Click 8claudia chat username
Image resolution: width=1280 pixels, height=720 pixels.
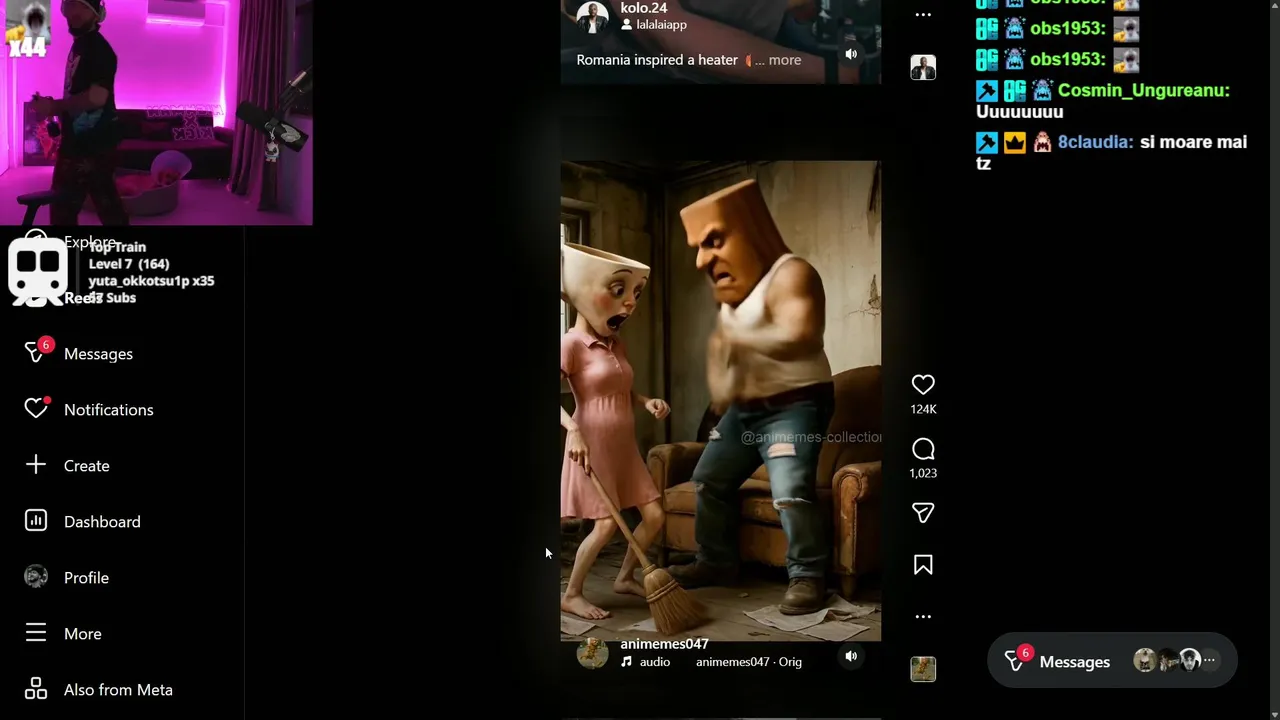coord(1095,142)
